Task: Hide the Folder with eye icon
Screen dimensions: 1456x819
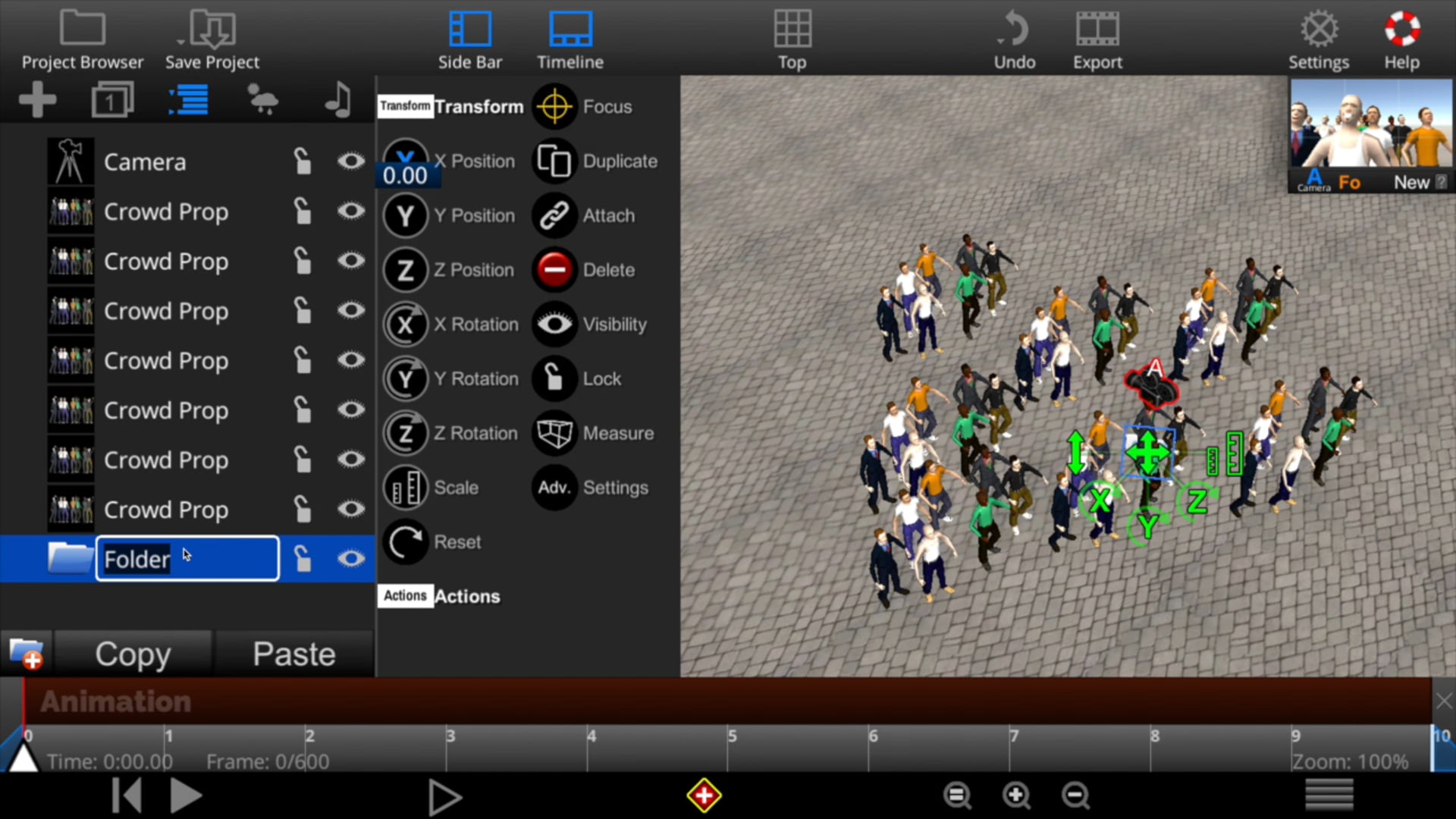Action: point(350,559)
